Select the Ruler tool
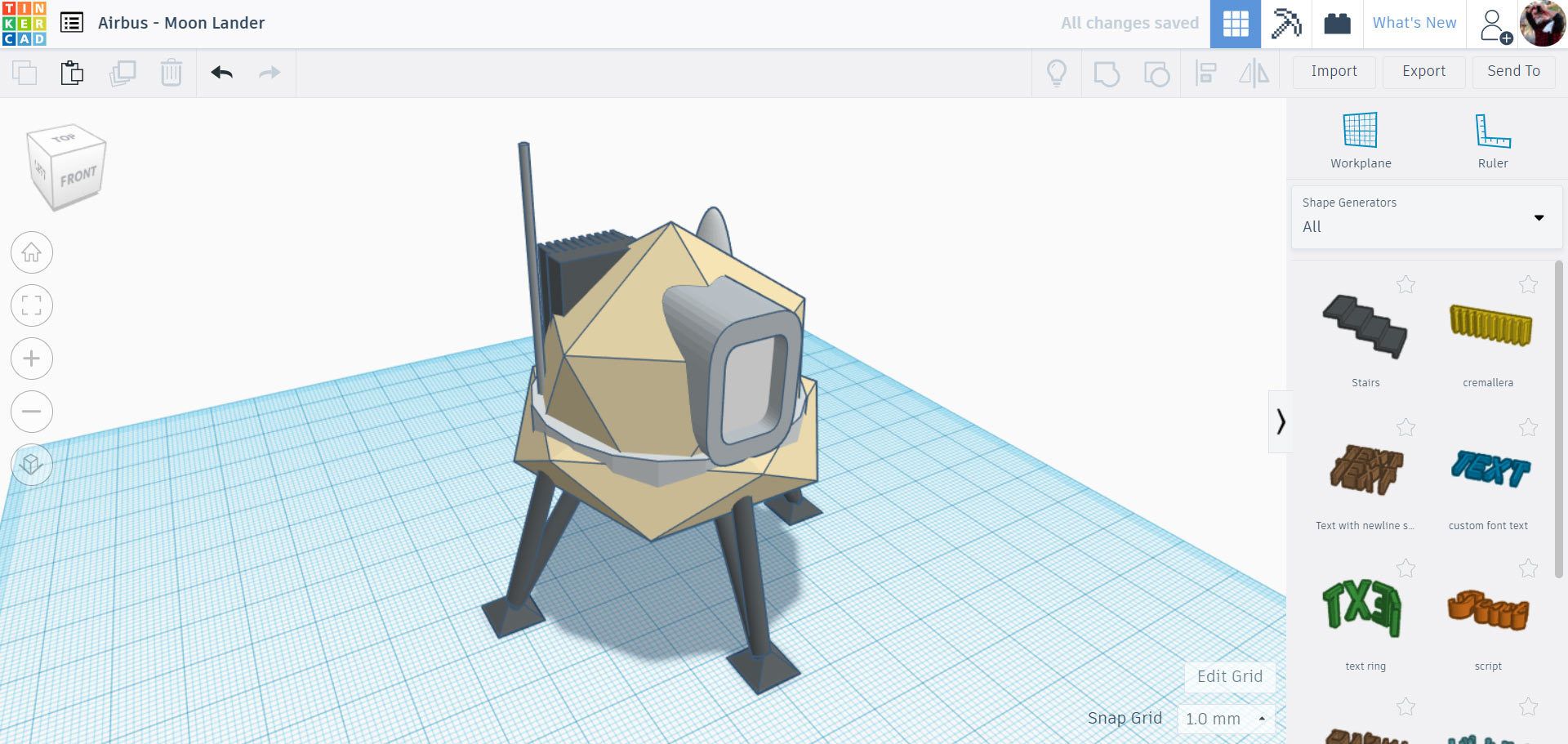This screenshot has width=1568, height=744. pos(1493,139)
